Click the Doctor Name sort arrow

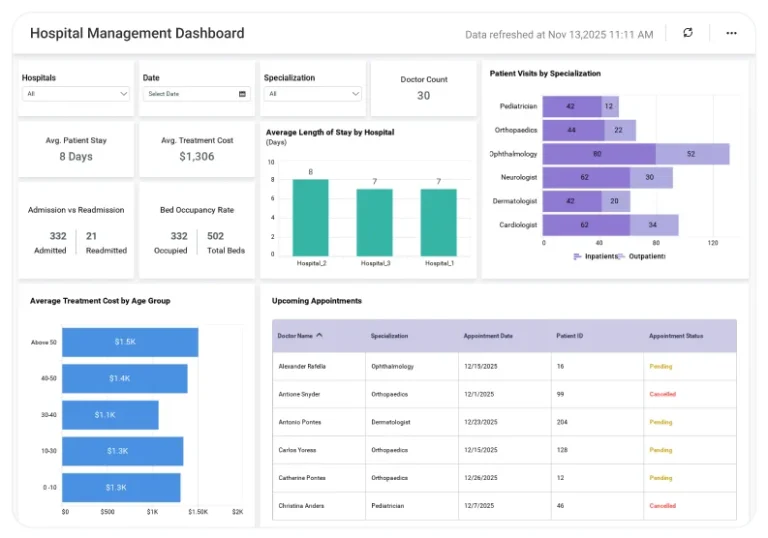pos(319,336)
